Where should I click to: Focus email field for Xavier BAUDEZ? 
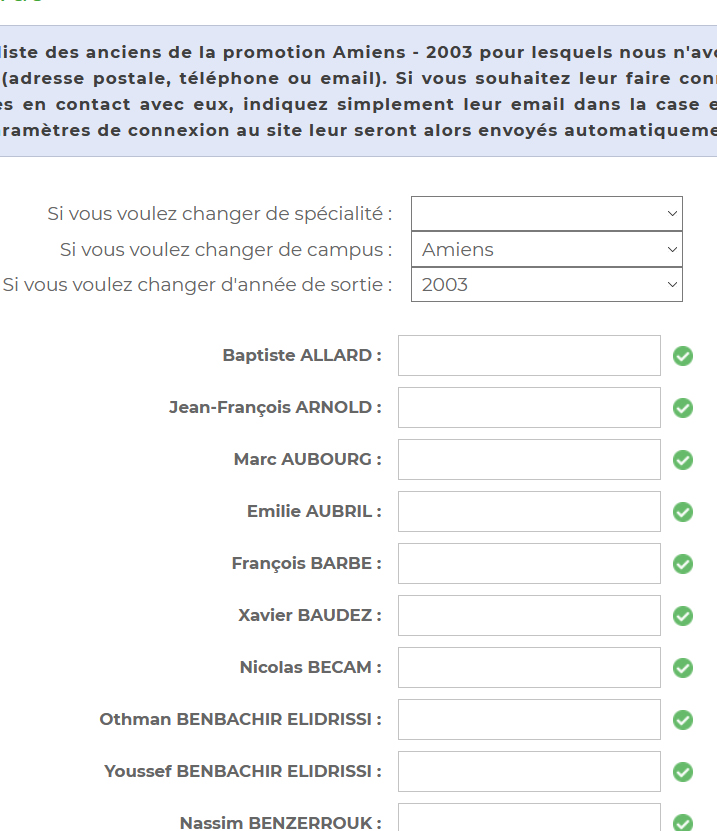[529, 616]
